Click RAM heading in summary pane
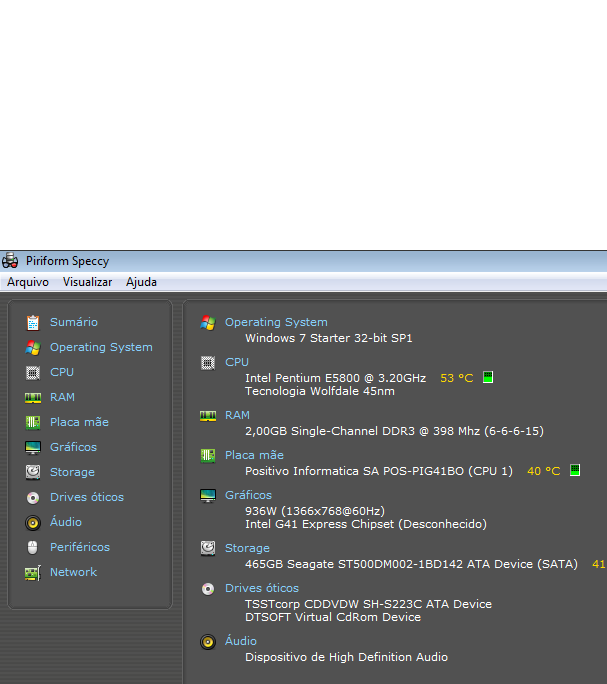607x684 pixels. click(x=237, y=415)
